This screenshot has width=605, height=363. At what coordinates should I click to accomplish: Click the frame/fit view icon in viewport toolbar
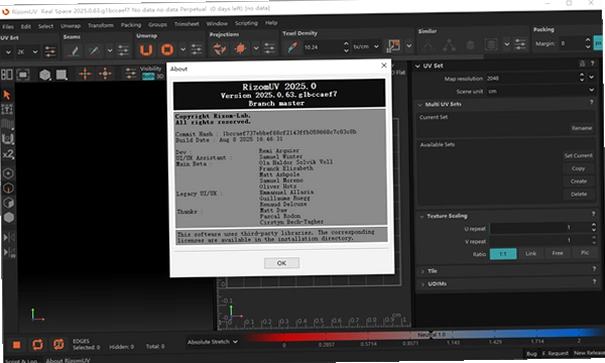23,74
